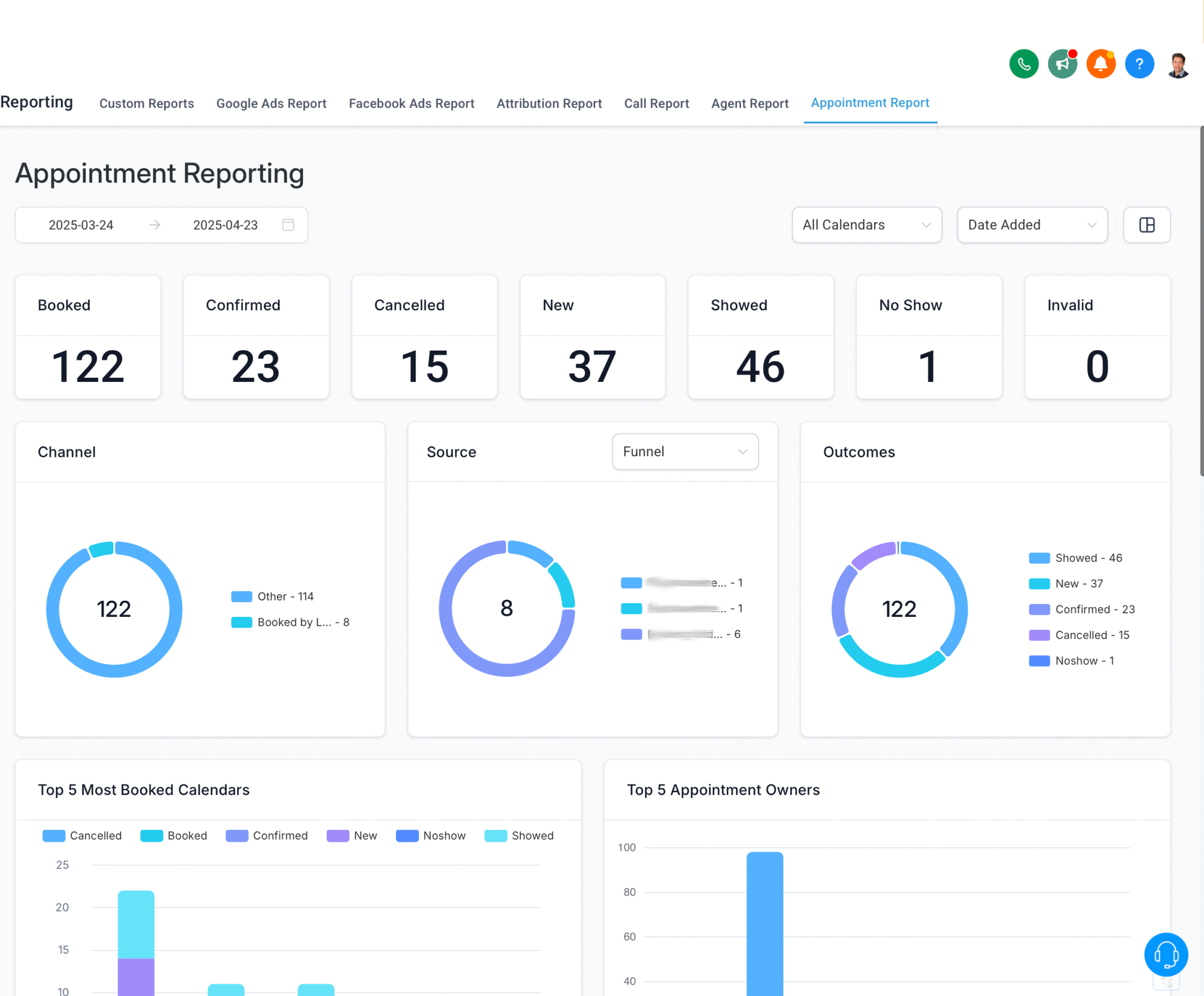Expand the All Calendars dropdown
The height and width of the screenshot is (996, 1204).
point(866,225)
